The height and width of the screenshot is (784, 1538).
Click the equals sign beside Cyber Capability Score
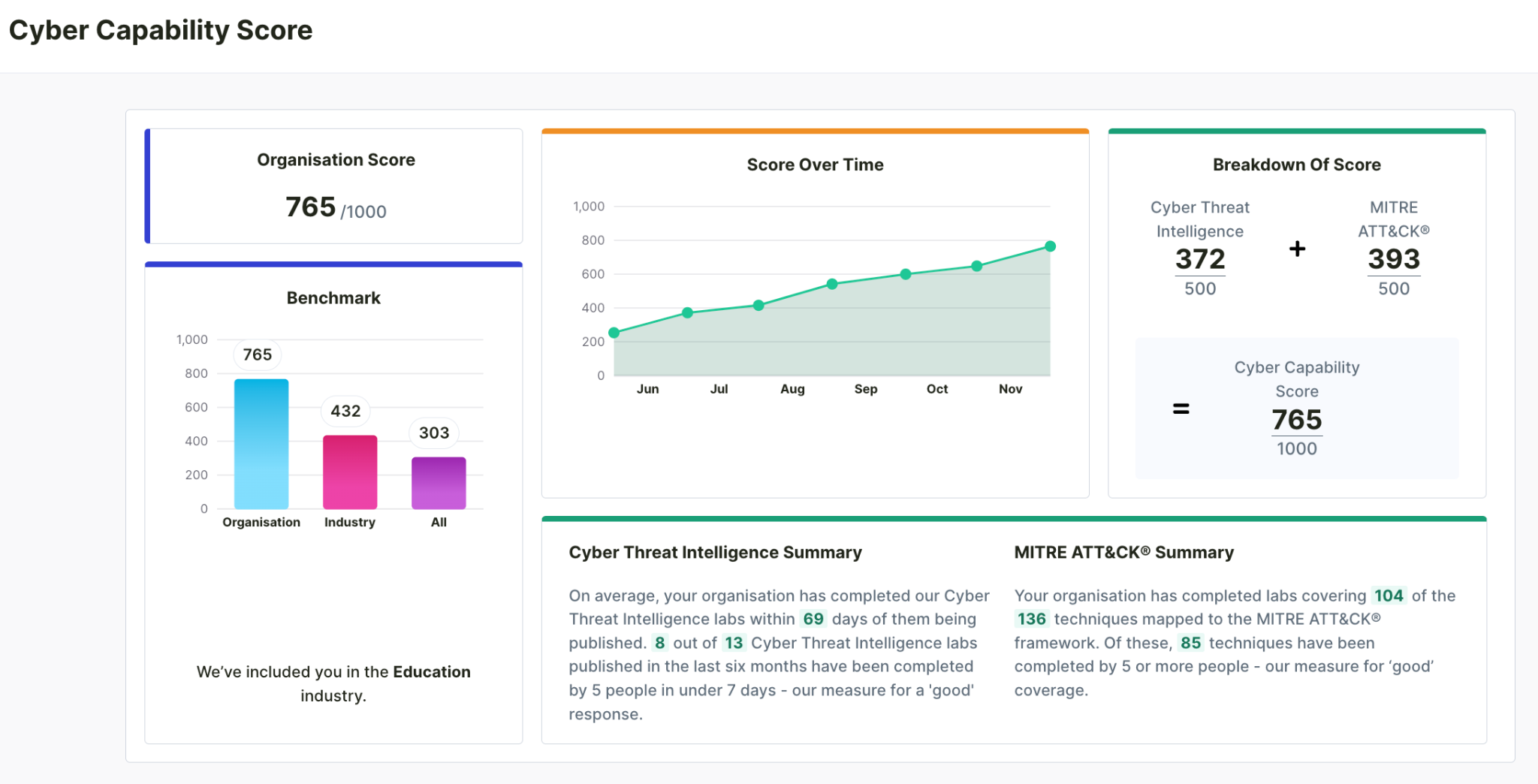point(1181,409)
